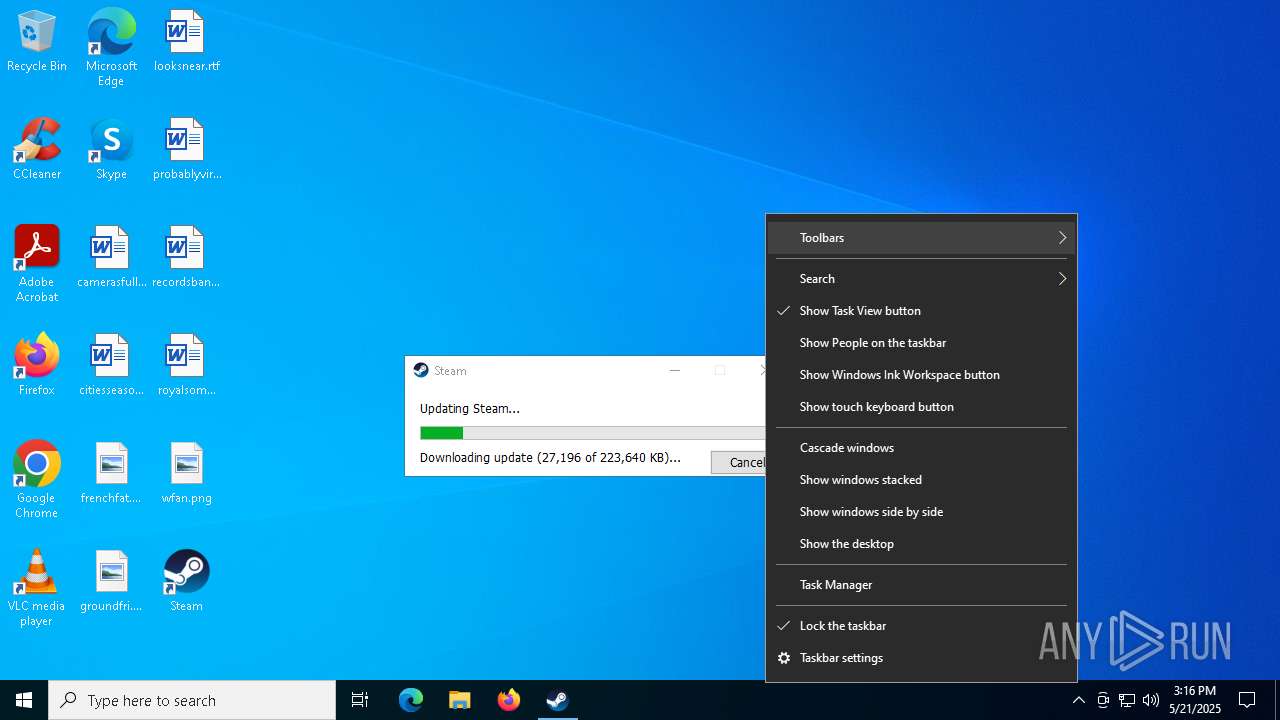This screenshot has height=720, width=1280.
Task: Choose Show the desktop
Action: pos(921,544)
